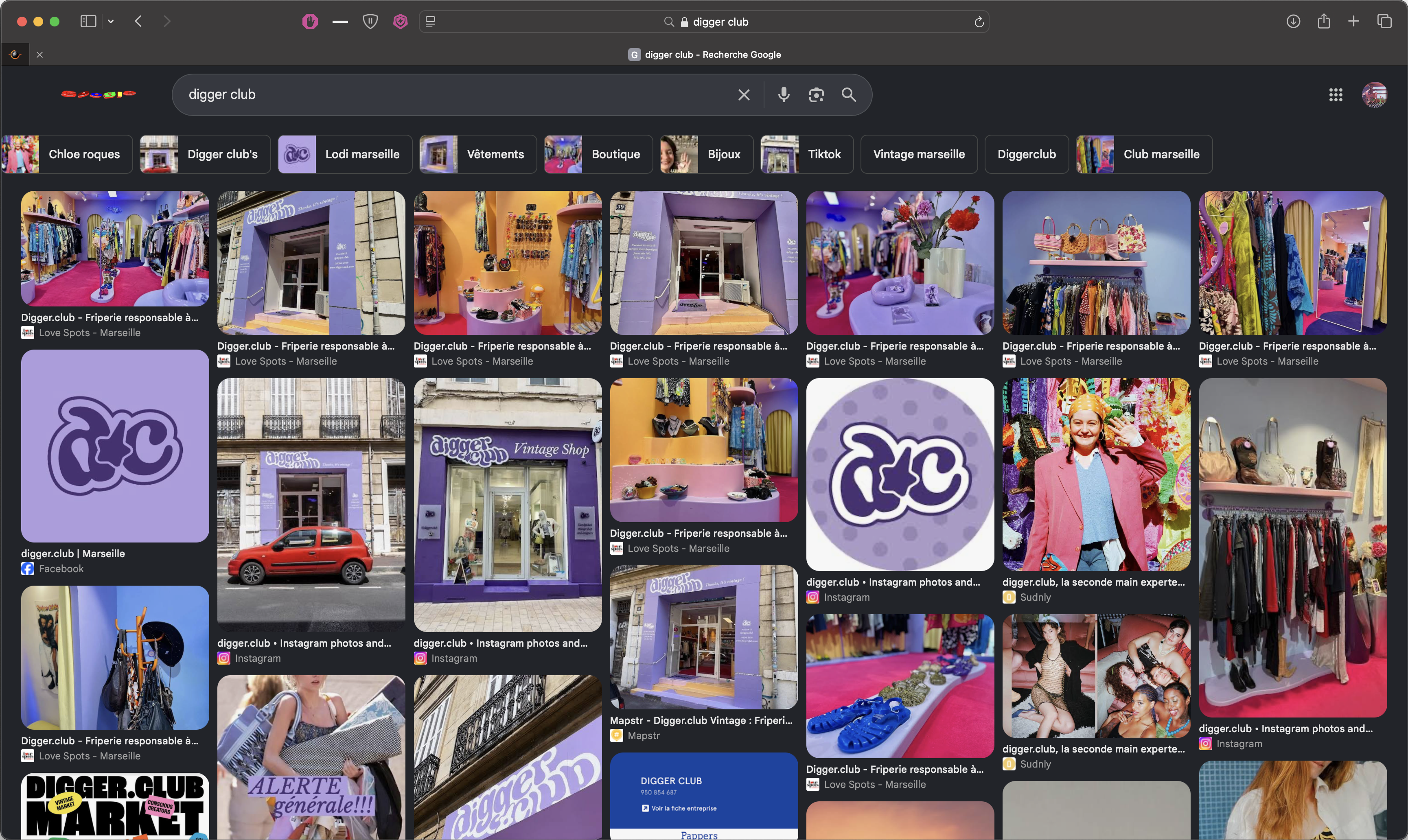This screenshot has height=840, width=1408.
Task: Filter results by Lodi marseille chip
Action: [345, 154]
